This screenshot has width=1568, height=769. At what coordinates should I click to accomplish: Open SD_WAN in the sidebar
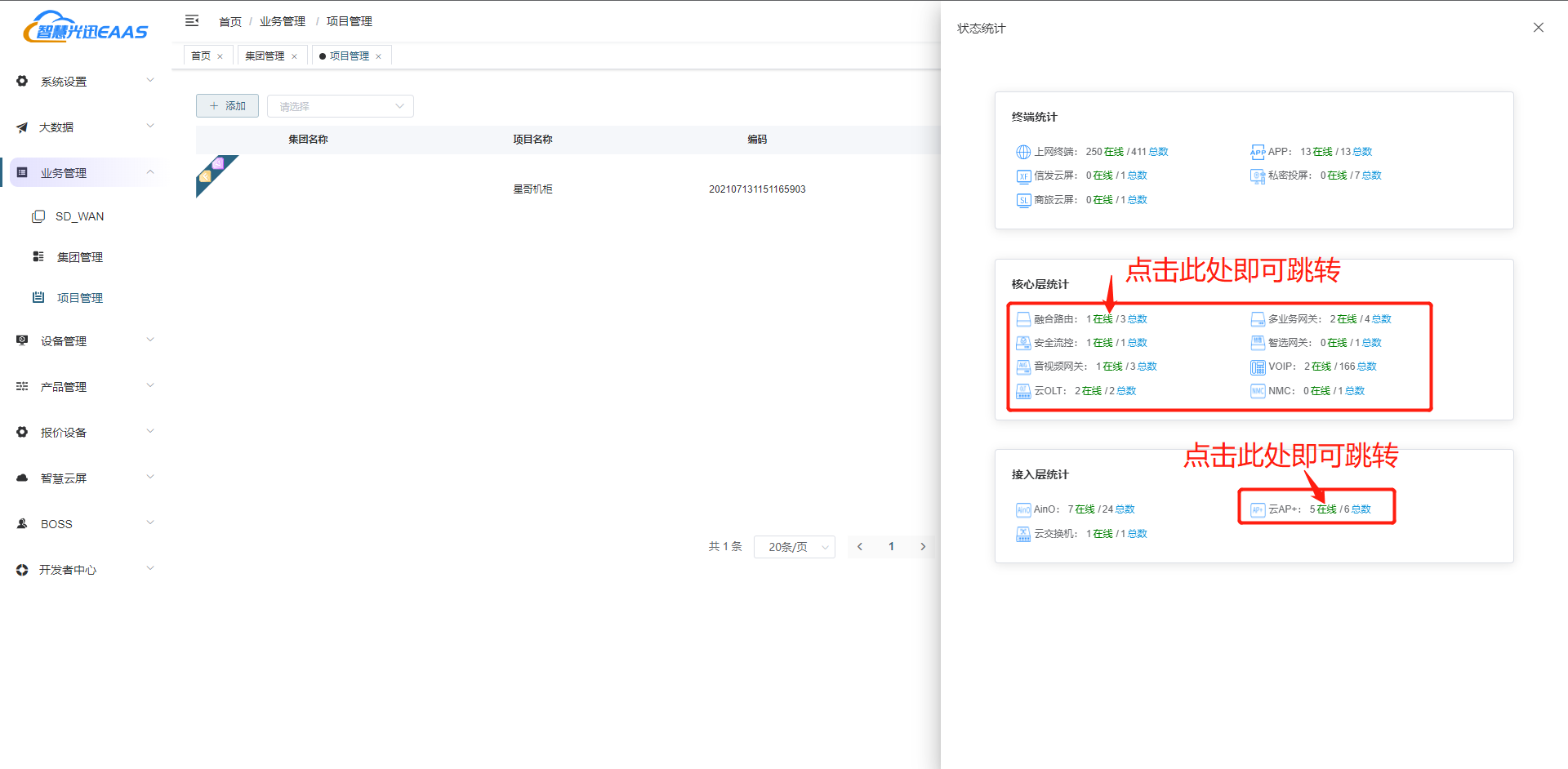(x=79, y=216)
